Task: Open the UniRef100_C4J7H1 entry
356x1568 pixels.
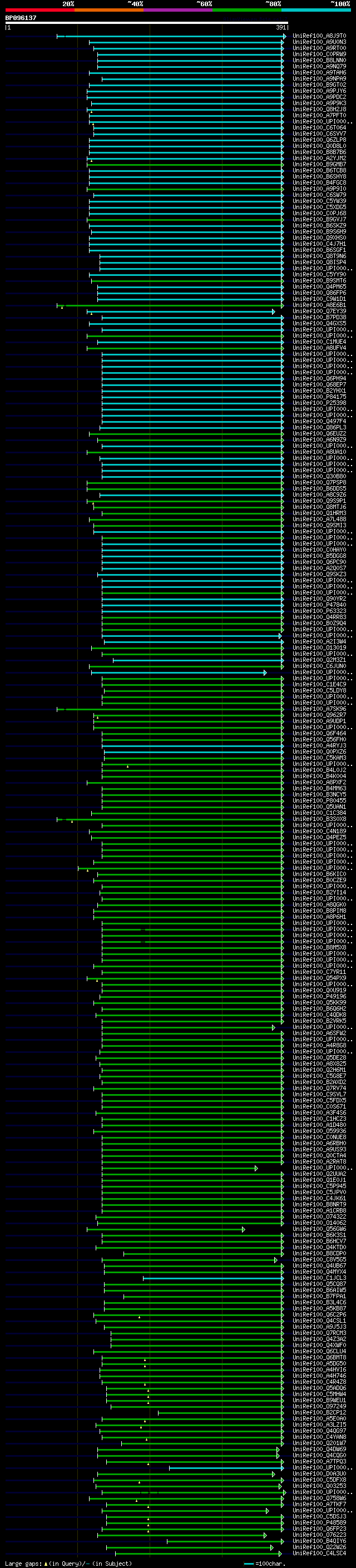Action: click(319, 244)
